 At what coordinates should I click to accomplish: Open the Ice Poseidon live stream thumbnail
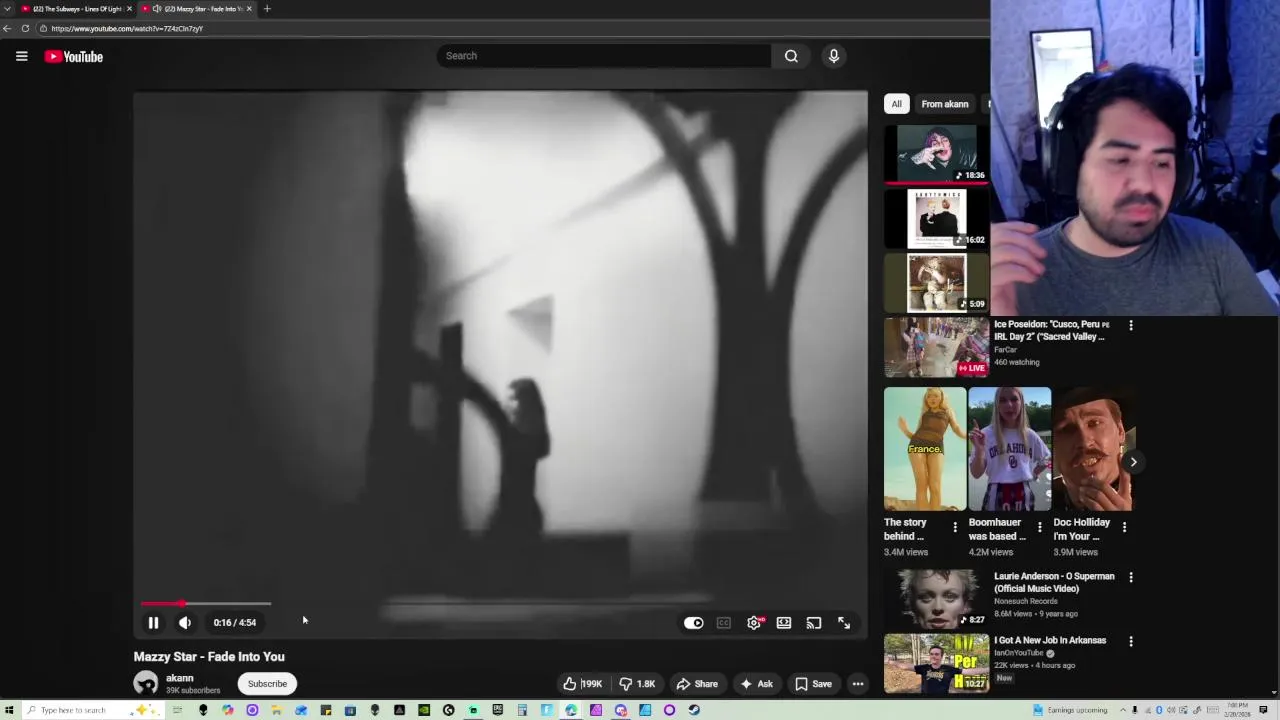[x=936, y=347]
